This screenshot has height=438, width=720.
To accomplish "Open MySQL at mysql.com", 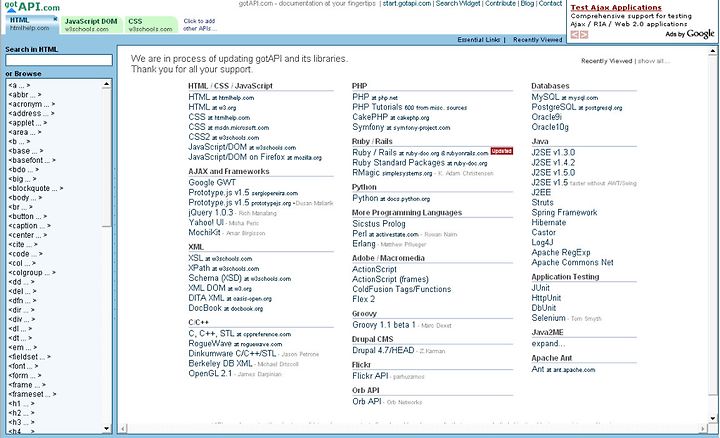I will pos(564,97).
